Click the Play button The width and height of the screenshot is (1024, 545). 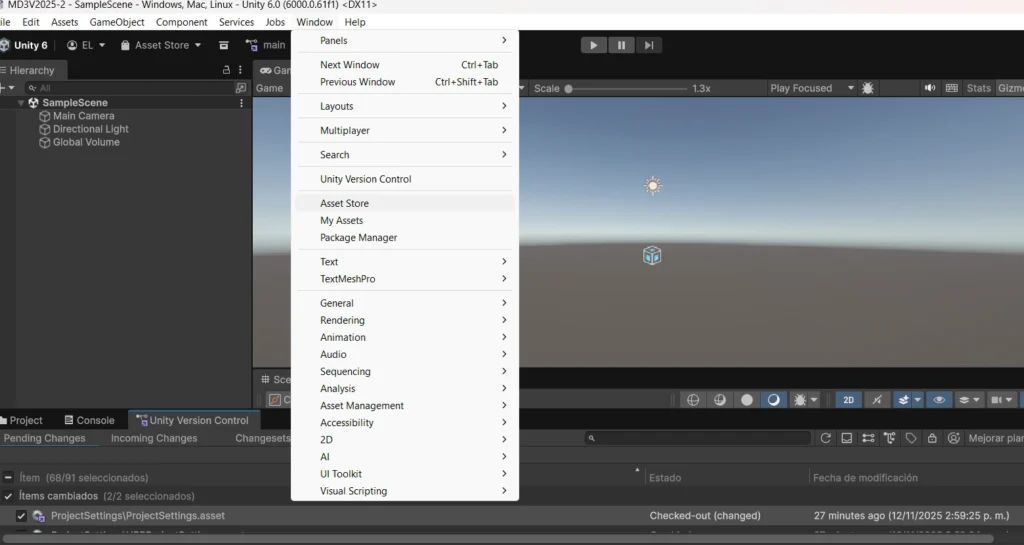tap(594, 45)
